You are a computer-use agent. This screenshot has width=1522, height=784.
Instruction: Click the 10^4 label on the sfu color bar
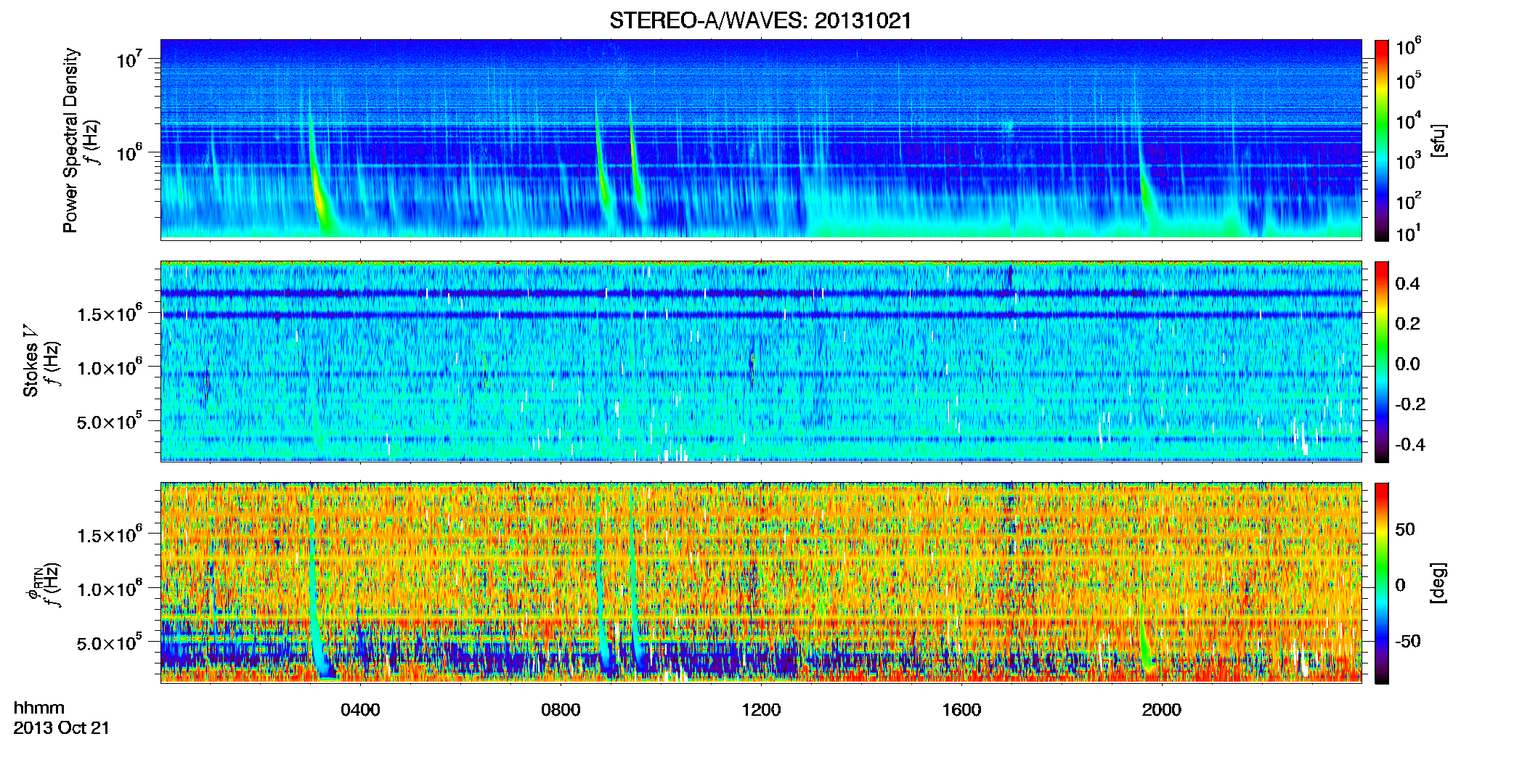(x=1408, y=121)
